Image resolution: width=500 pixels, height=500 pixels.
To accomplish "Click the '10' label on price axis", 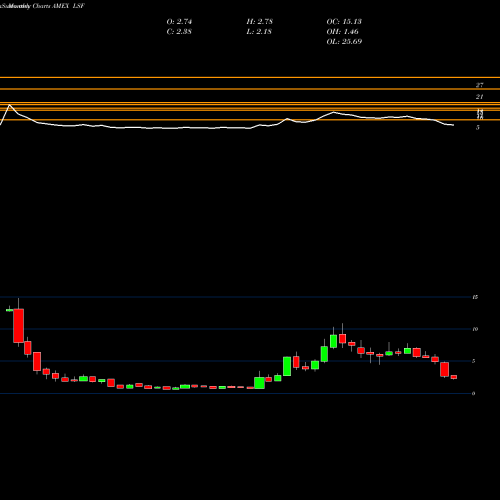I will click(x=475, y=329).
